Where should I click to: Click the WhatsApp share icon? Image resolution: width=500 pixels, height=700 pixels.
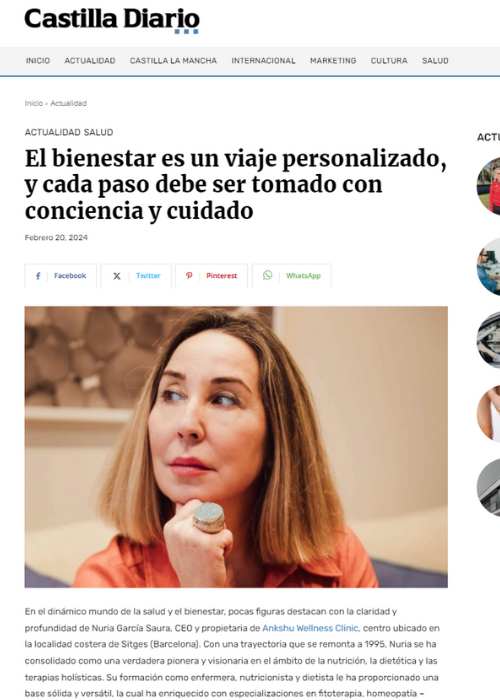267,275
